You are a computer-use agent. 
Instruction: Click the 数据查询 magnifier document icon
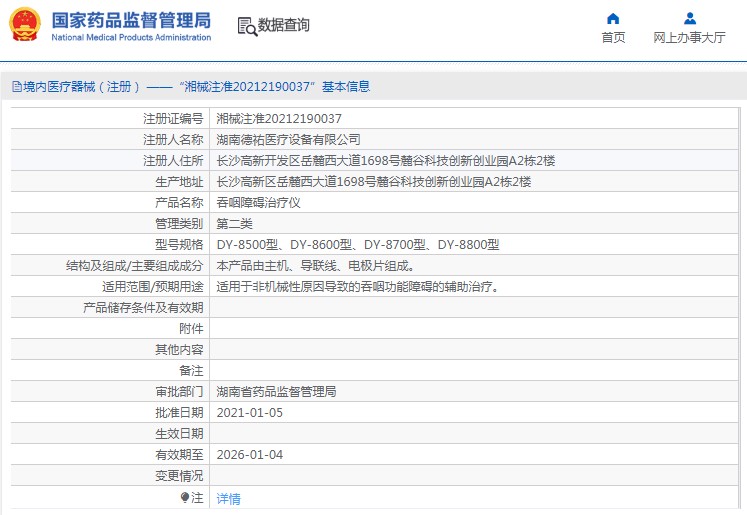(x=246, y=26)
